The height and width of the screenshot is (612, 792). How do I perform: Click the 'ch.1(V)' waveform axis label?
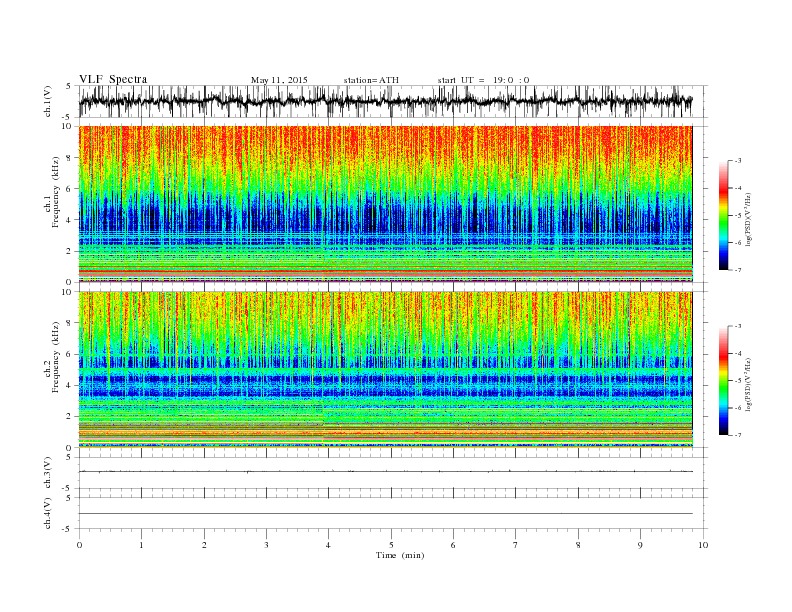[x=48, y=102]
